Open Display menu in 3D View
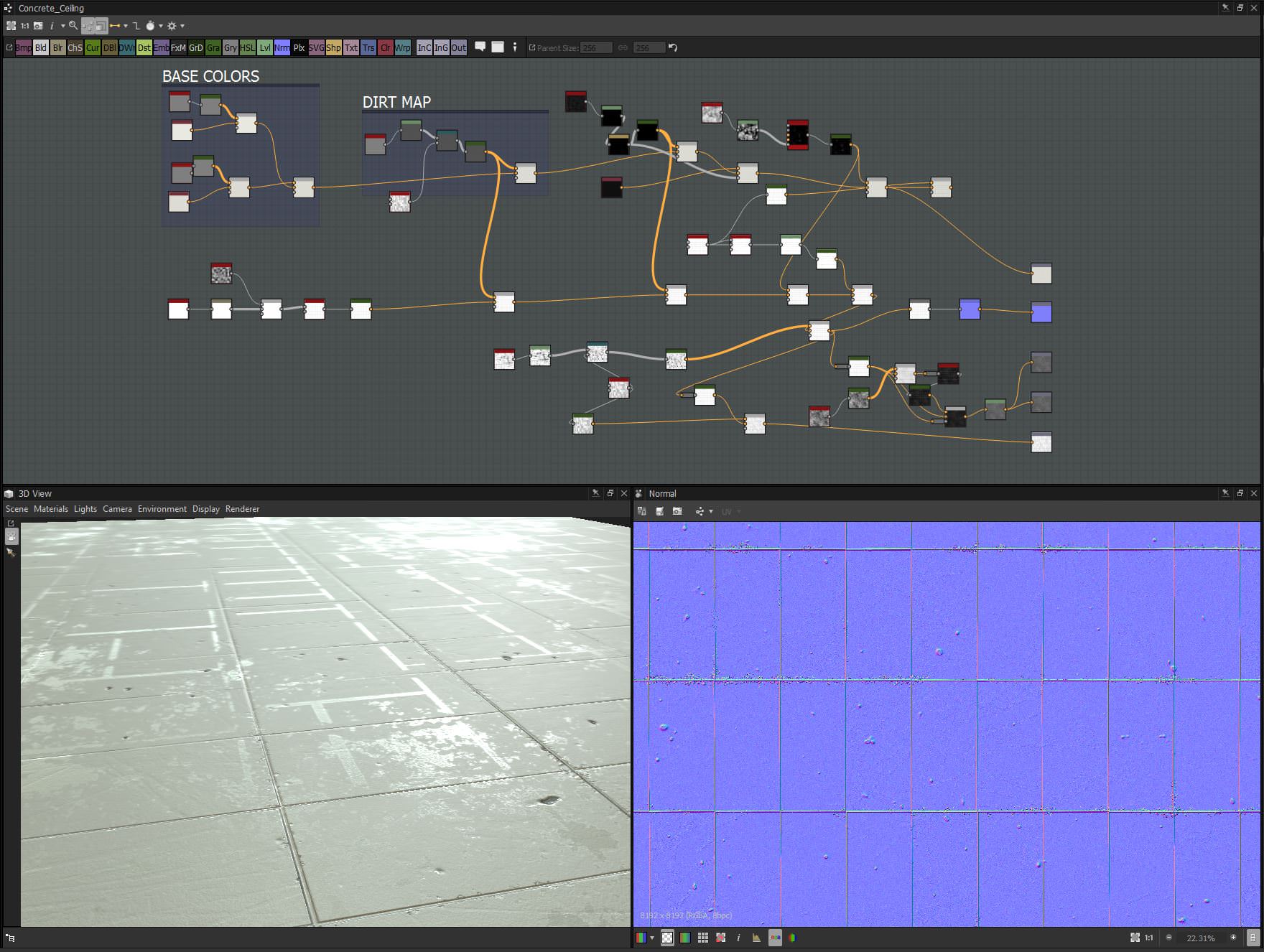This screenshot has height=952, width=1264. [206, 509]
